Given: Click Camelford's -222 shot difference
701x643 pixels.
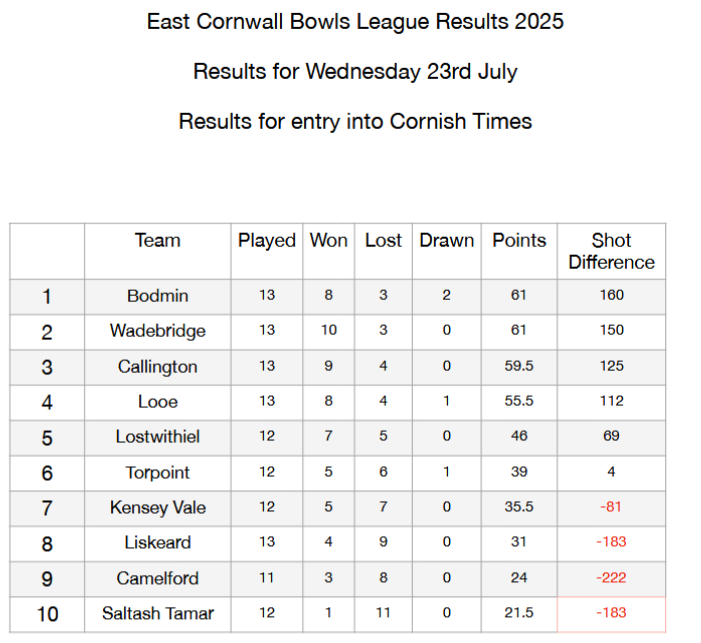Looking at the screenshot, I should point(611,579).
